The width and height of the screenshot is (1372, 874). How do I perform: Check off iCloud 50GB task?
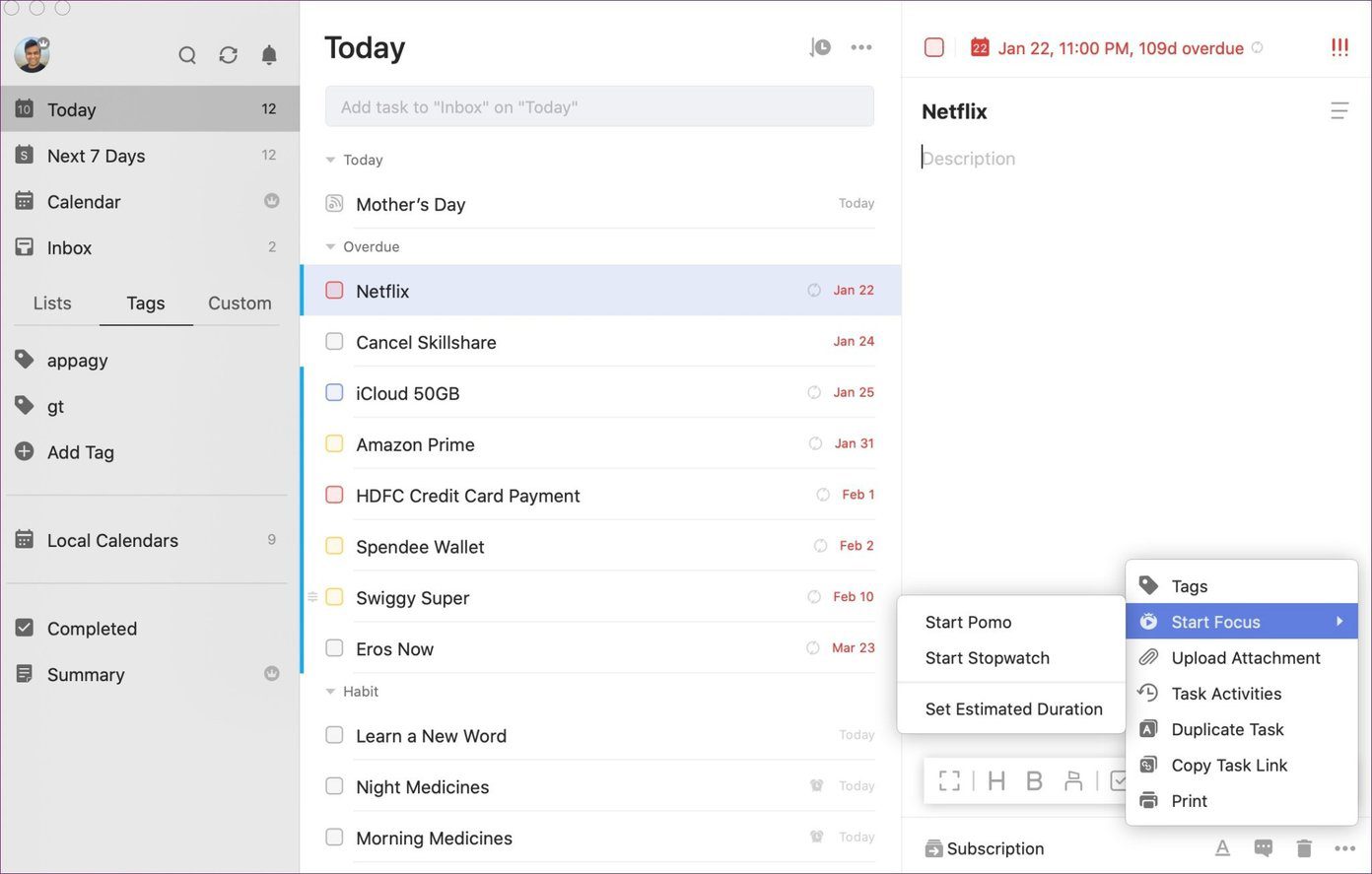[334, 393]
